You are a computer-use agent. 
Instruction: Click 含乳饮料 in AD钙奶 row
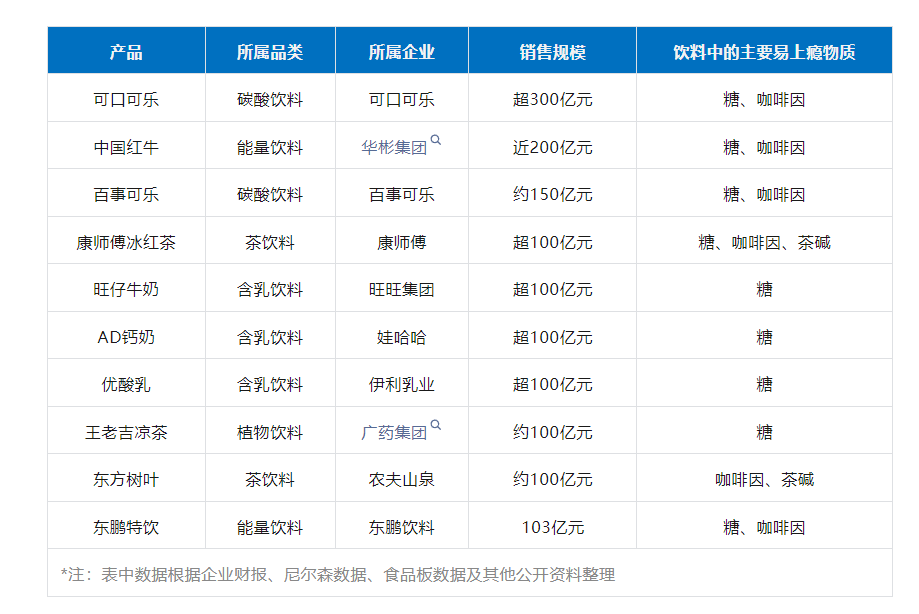click(x=270, y=337)
